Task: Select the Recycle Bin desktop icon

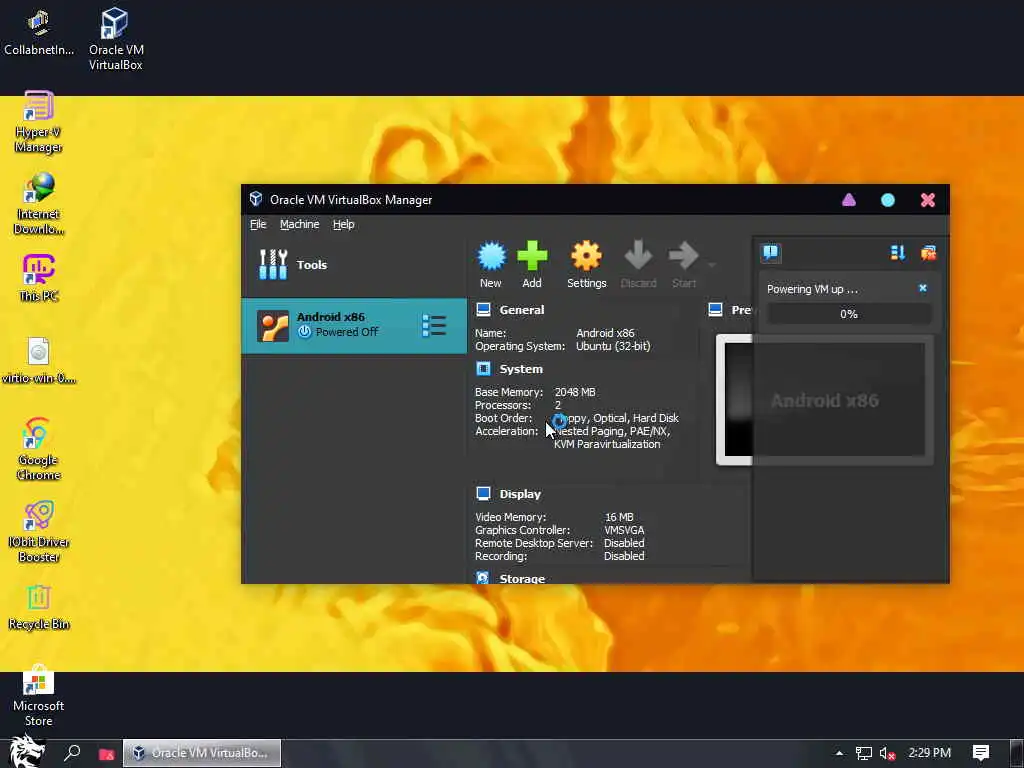Action: [39, 607]
